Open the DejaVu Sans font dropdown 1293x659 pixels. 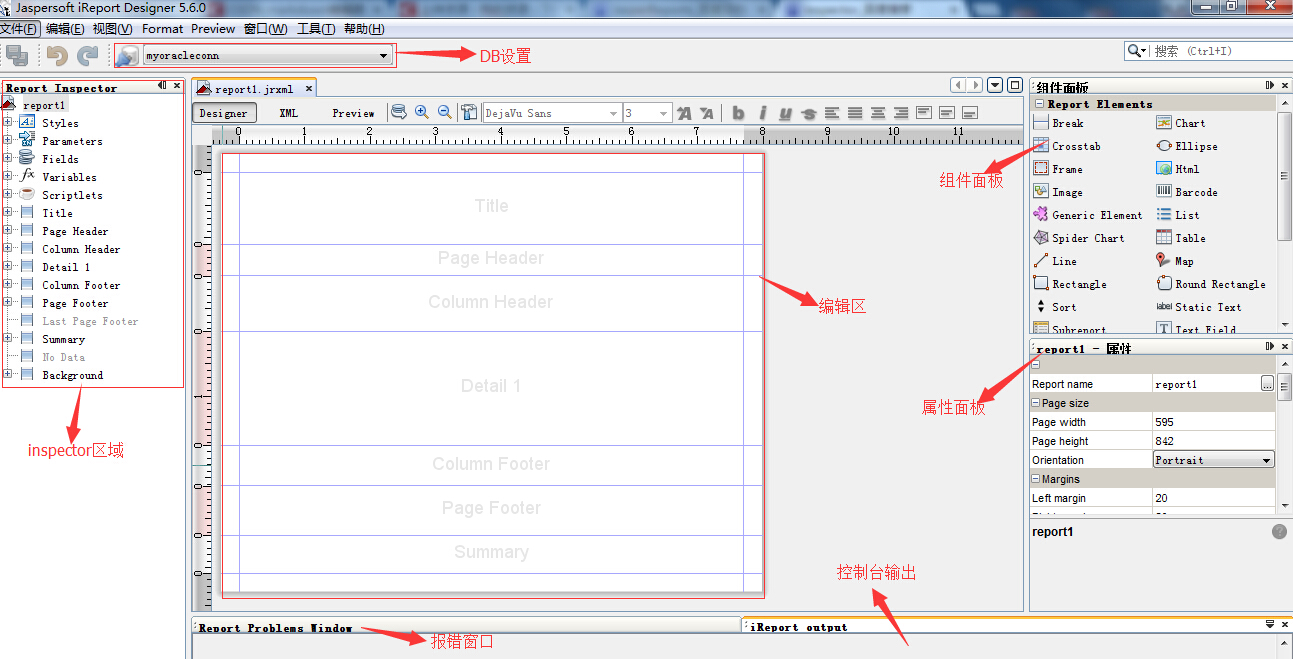tap(613, 114)
